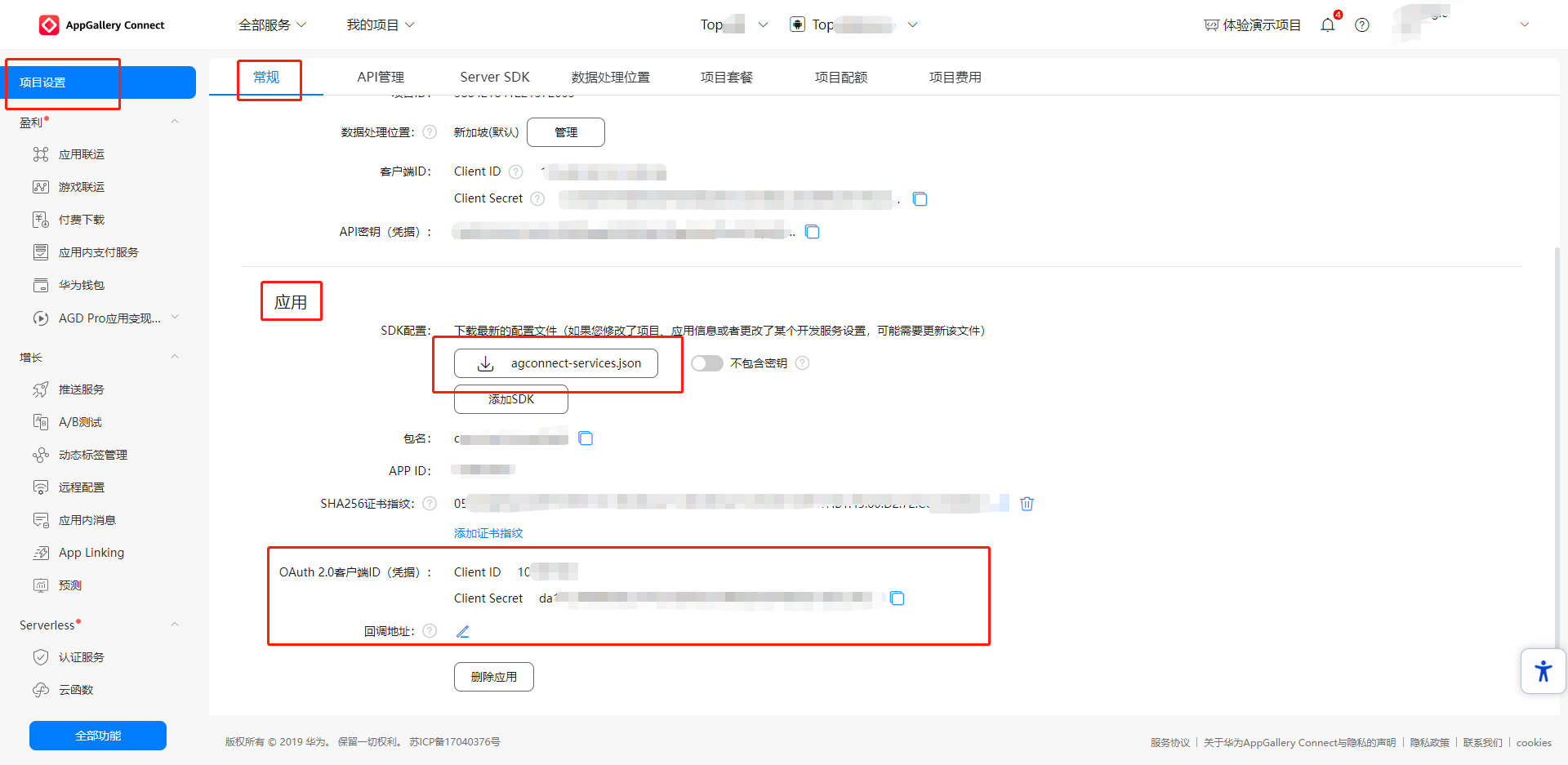Collapse the Serverless section
This screenshot has width=1568, height=765.
pos(175,625)
